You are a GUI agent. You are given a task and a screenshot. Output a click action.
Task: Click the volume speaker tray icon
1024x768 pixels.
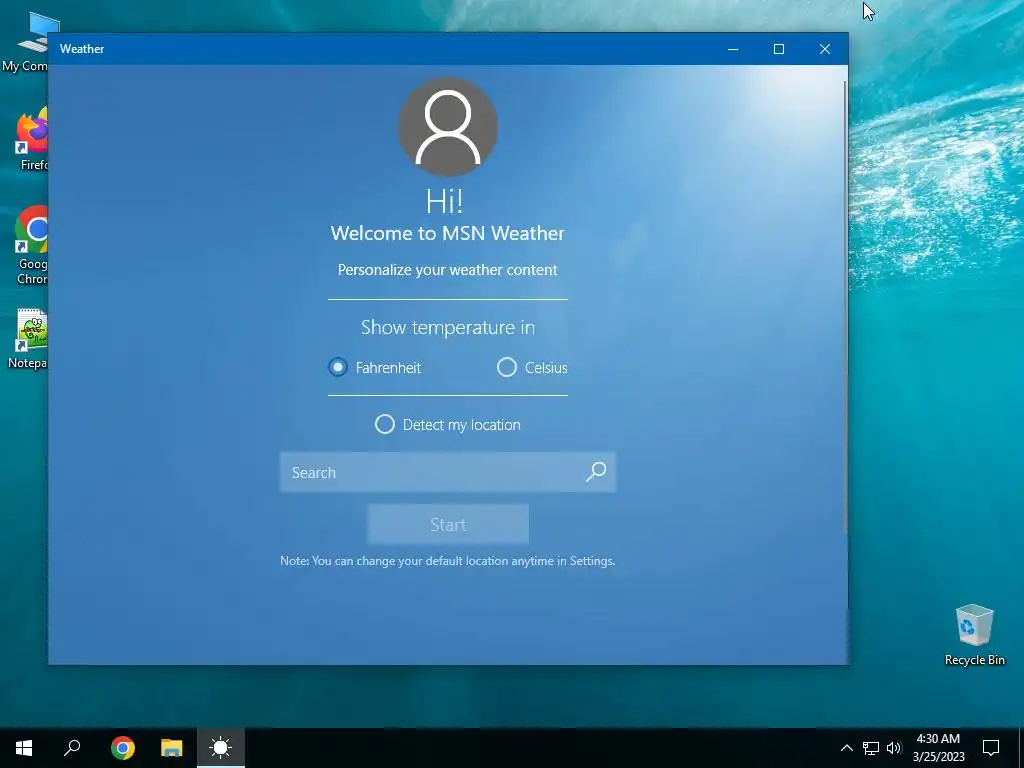tap(894, 748)
